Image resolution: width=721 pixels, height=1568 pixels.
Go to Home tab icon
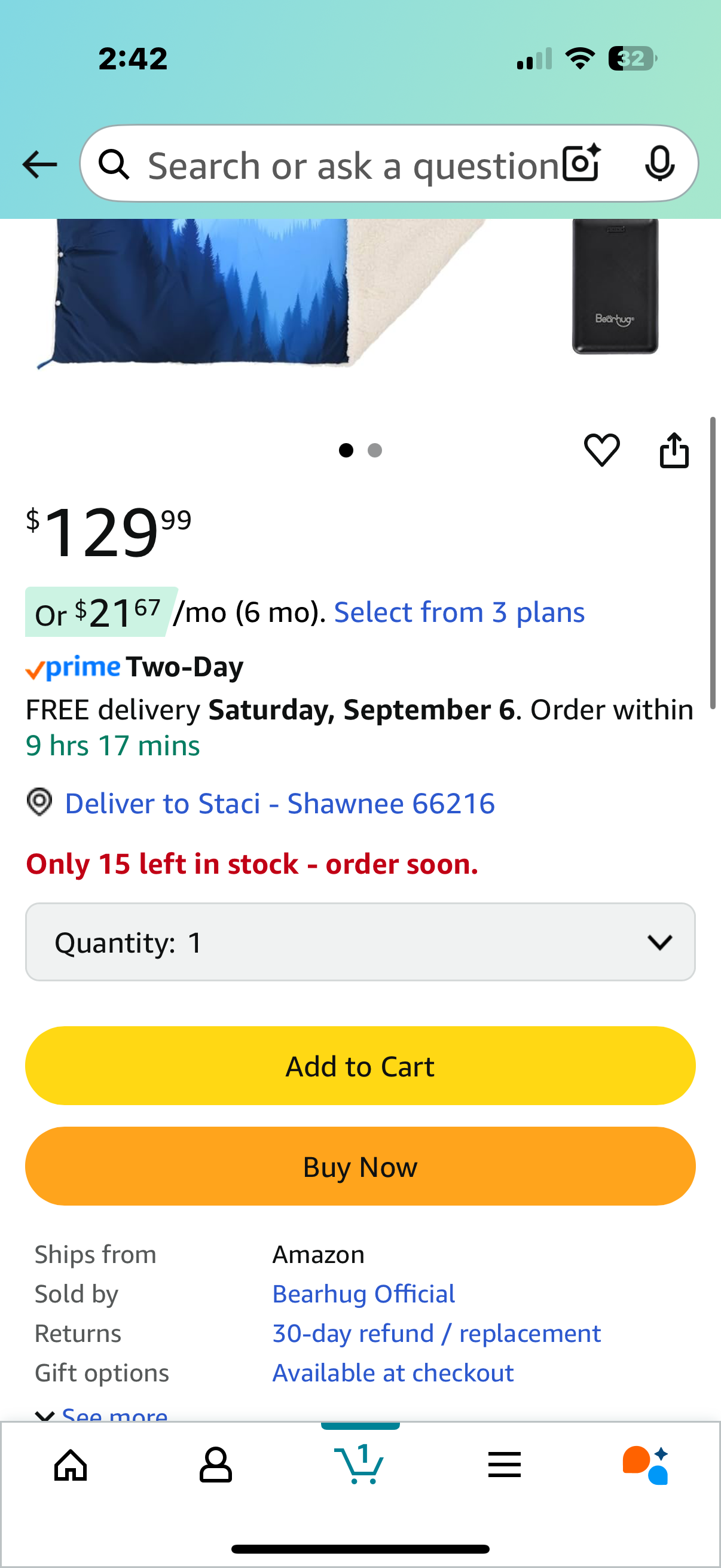71,1465
